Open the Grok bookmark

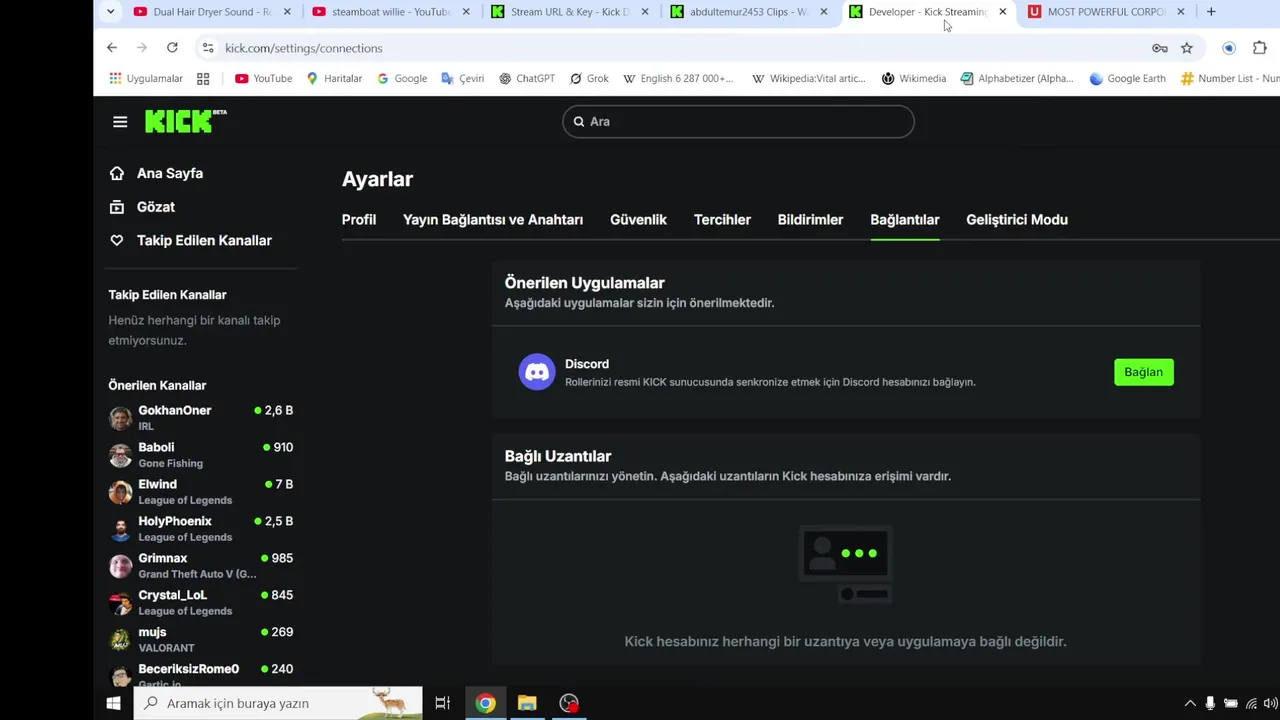pos(589,78)
